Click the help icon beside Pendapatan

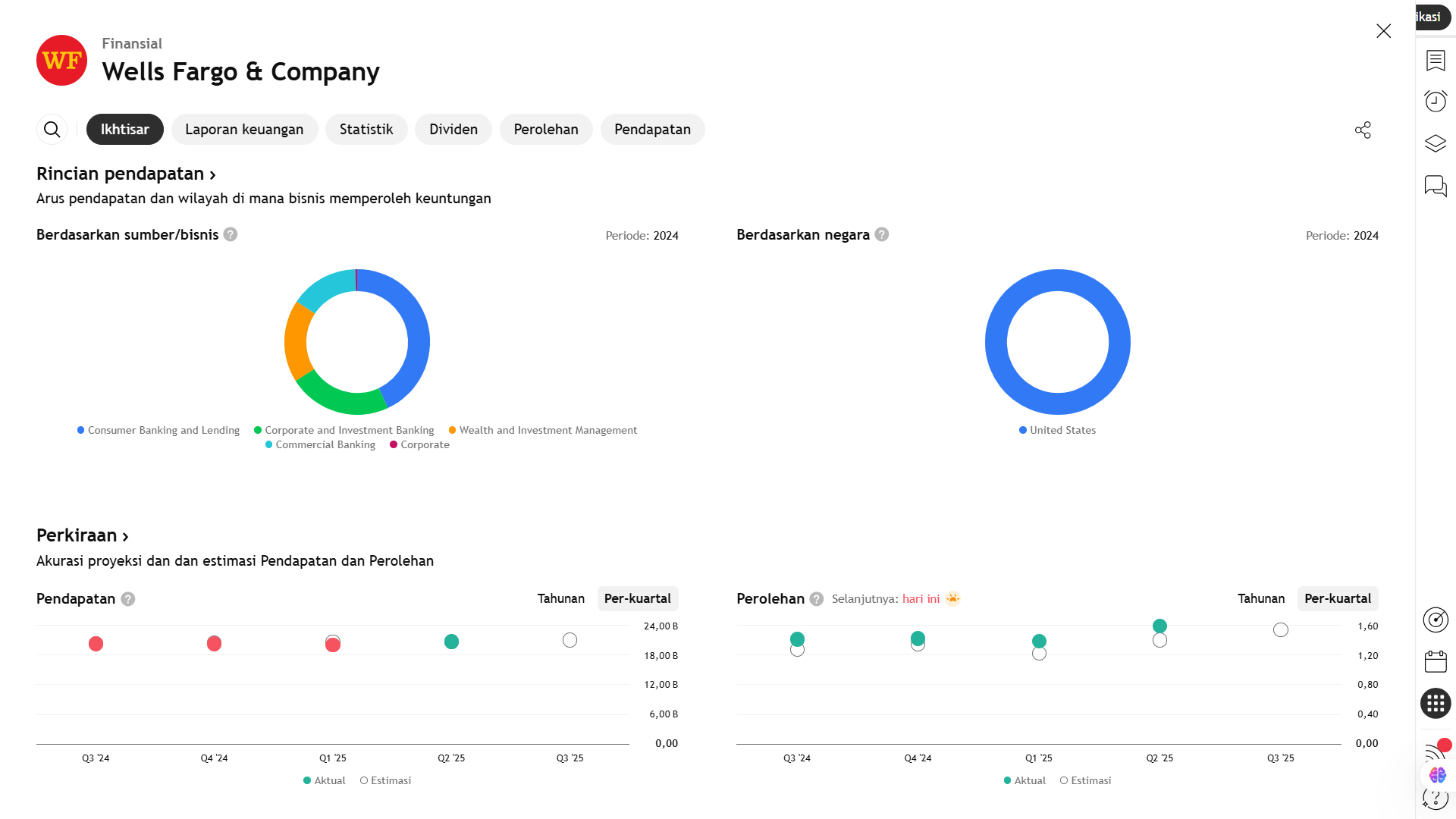tap(128, 599)
